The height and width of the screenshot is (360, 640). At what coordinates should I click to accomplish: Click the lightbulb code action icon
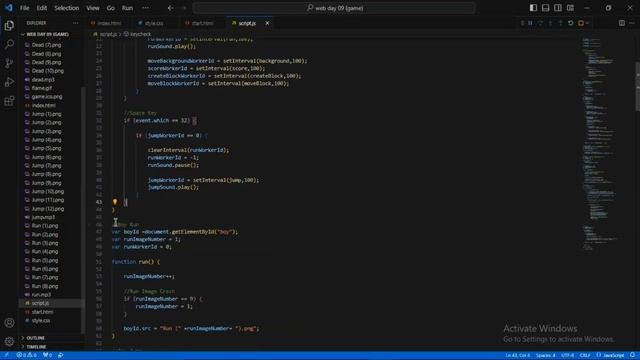(115, 202)
